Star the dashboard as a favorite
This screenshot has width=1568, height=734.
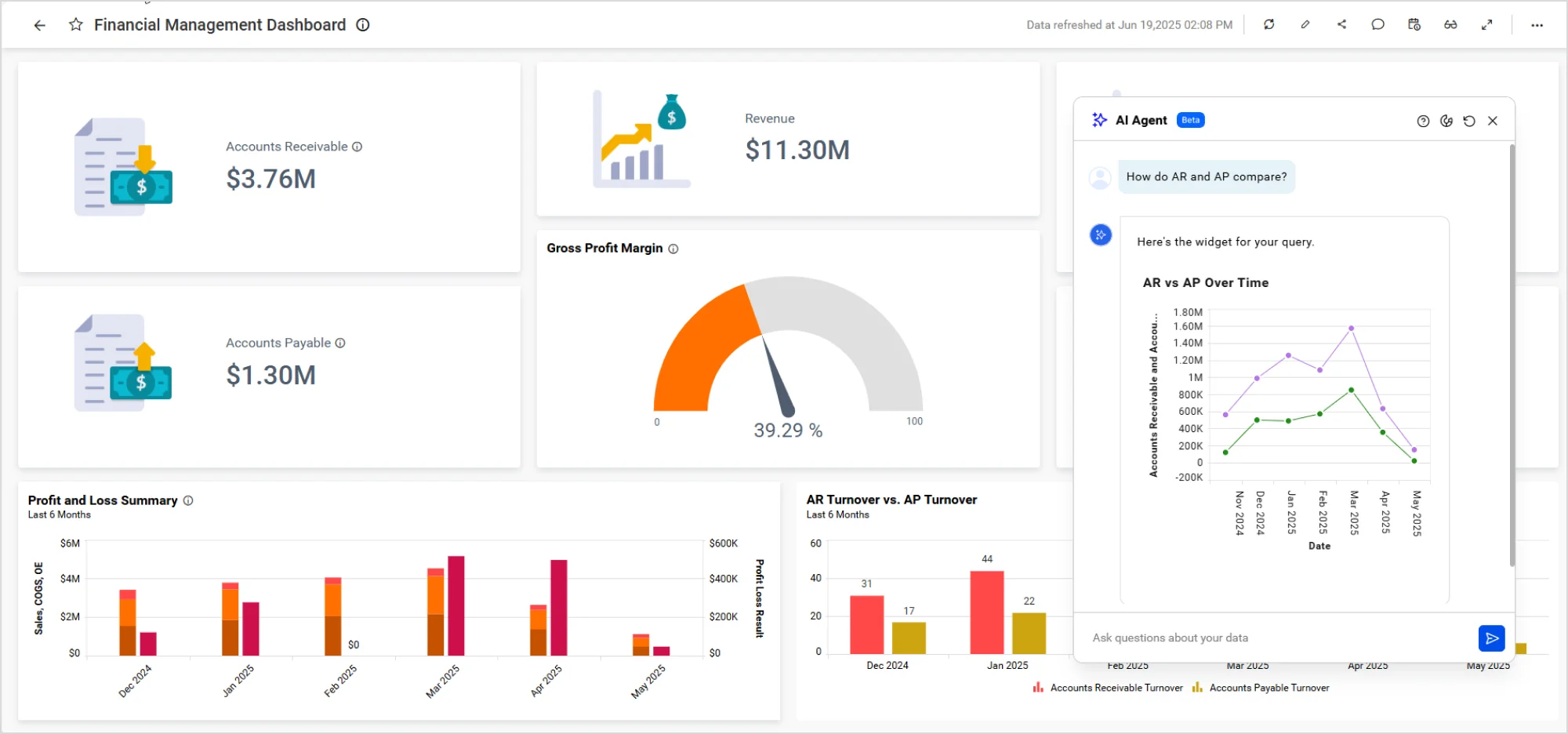[75, 24]
